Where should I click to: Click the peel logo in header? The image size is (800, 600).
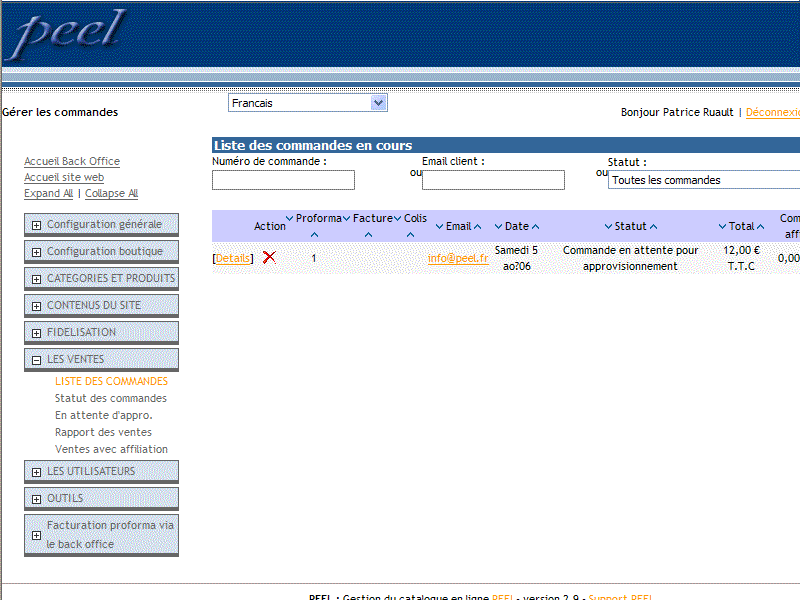(x=68, y=34)
